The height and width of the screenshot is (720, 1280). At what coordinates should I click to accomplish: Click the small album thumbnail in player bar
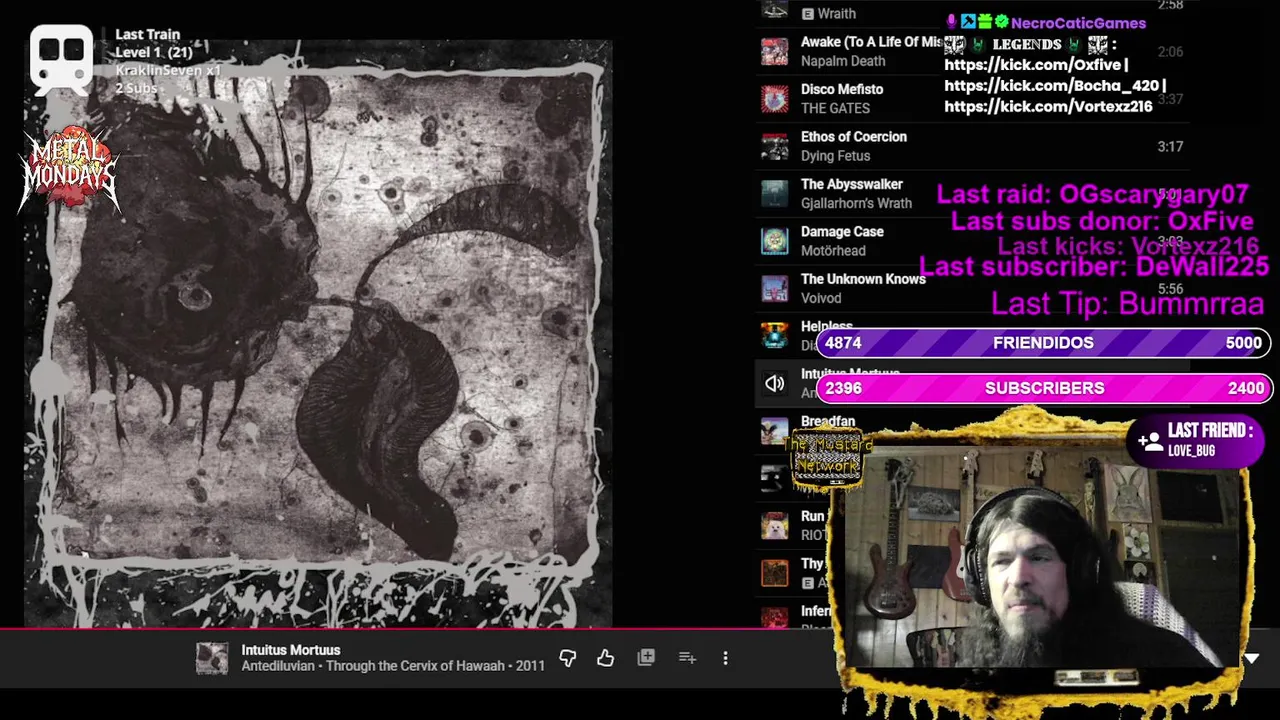point(212,658)
